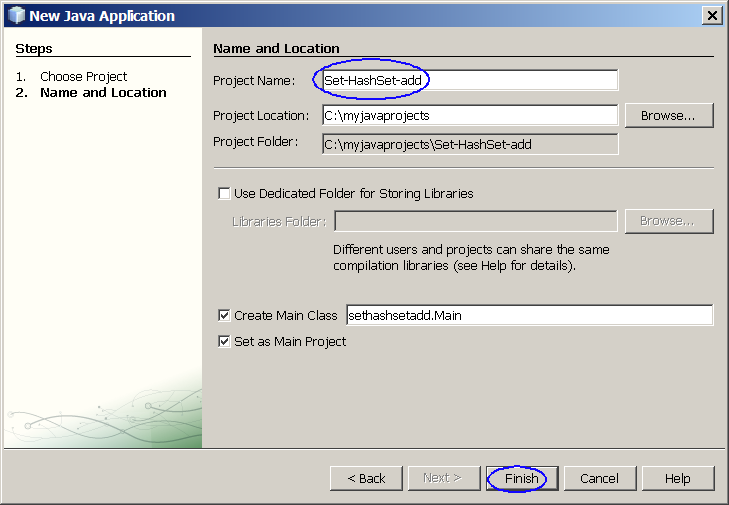
Task: Click the Libraries Folder: label
Action: pyautogui.click(x=279, y=222)
